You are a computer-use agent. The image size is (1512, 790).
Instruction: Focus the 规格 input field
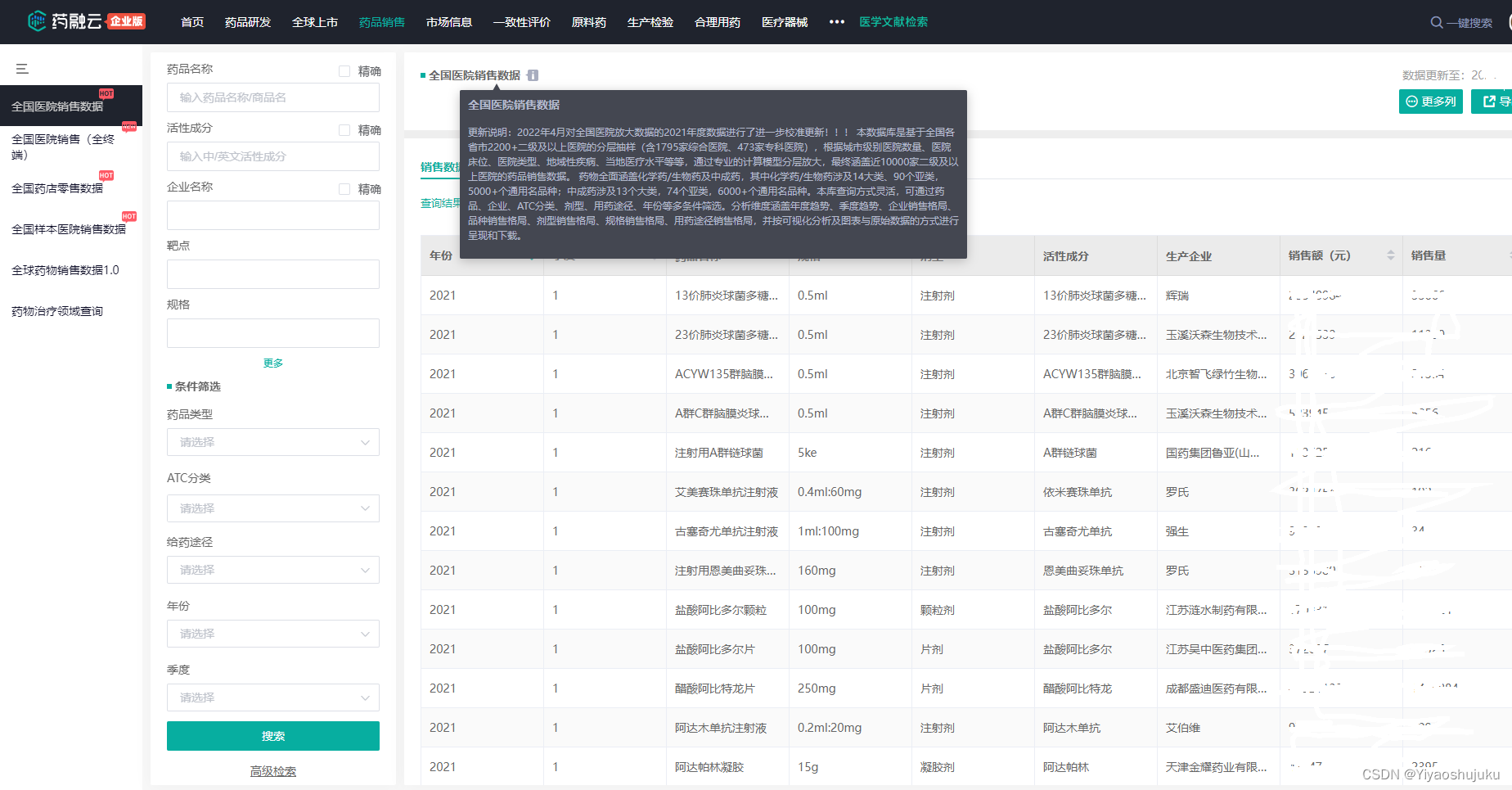(x=273, y=333)
